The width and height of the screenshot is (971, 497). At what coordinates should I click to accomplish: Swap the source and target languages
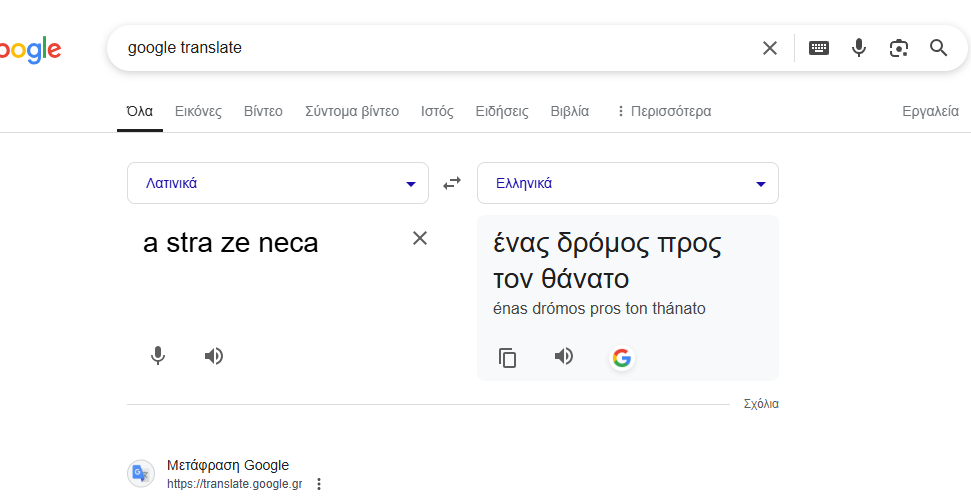pyautogui.click(x=453, y=183)
